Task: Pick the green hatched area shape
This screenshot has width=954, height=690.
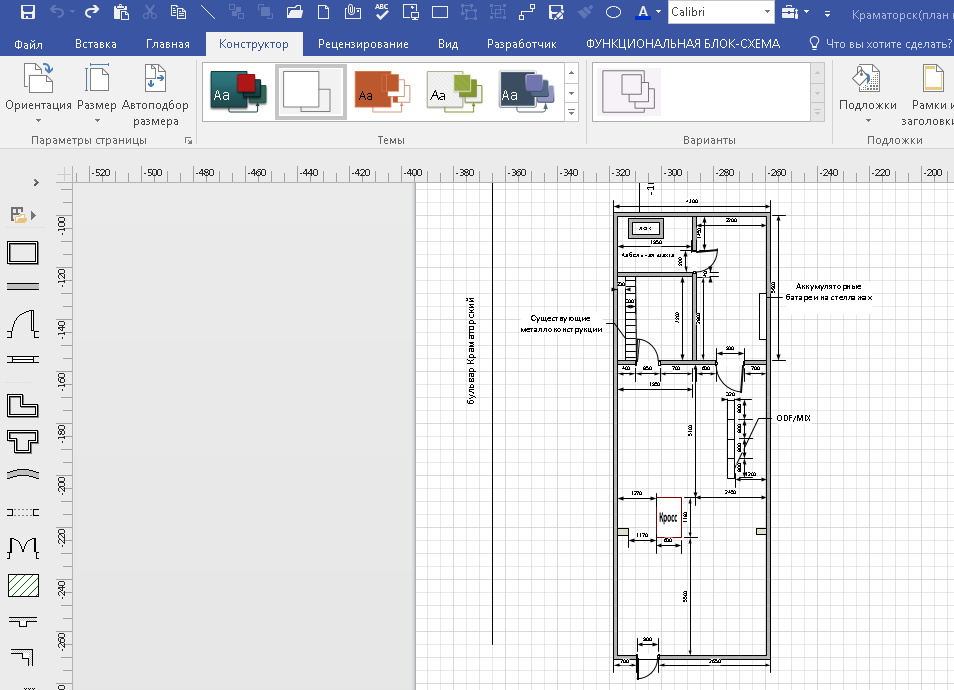Action: pos(23,585)
